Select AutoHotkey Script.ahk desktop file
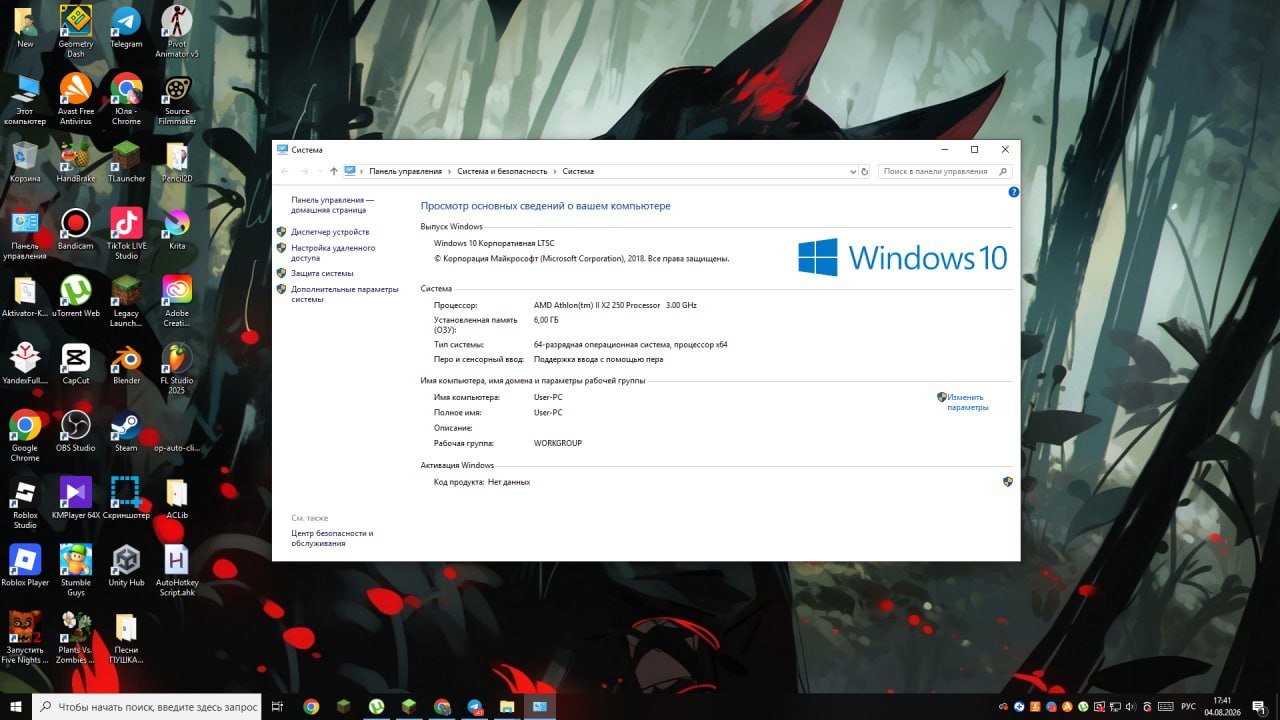This screenshot has width=1280, height=720. (x=177, y=569)
